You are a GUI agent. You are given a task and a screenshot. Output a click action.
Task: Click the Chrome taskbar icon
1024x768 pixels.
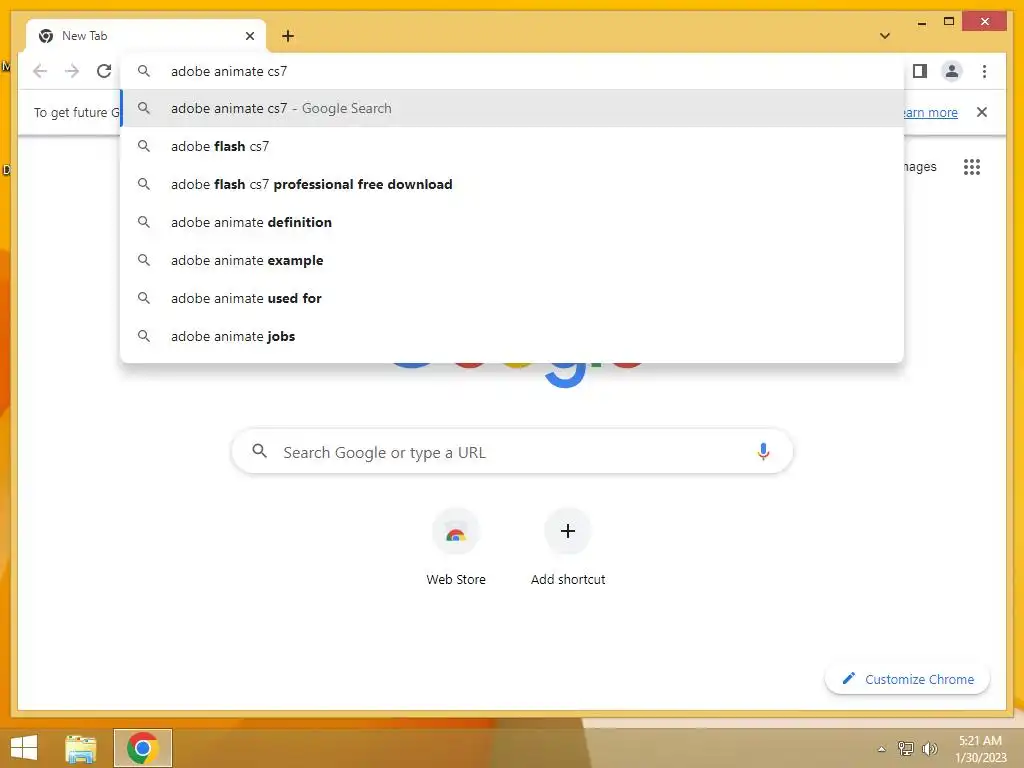143,748
